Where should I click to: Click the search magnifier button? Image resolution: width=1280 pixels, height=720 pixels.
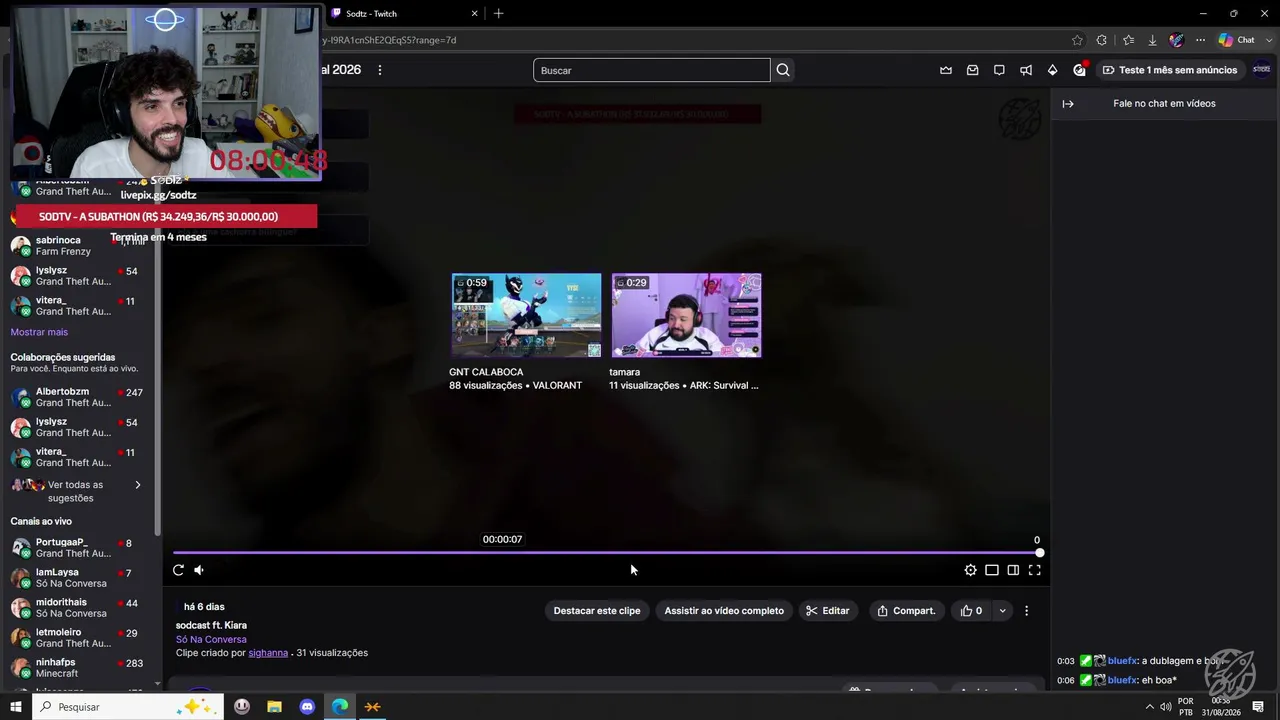pyautogui.click(x=783, y=70)
